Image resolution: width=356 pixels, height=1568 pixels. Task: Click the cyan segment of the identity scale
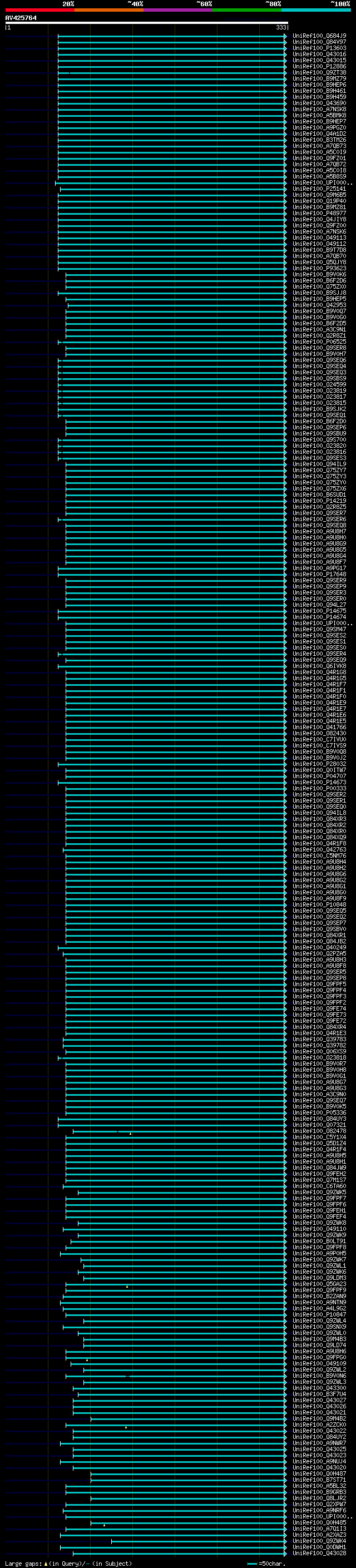point(316,10)
